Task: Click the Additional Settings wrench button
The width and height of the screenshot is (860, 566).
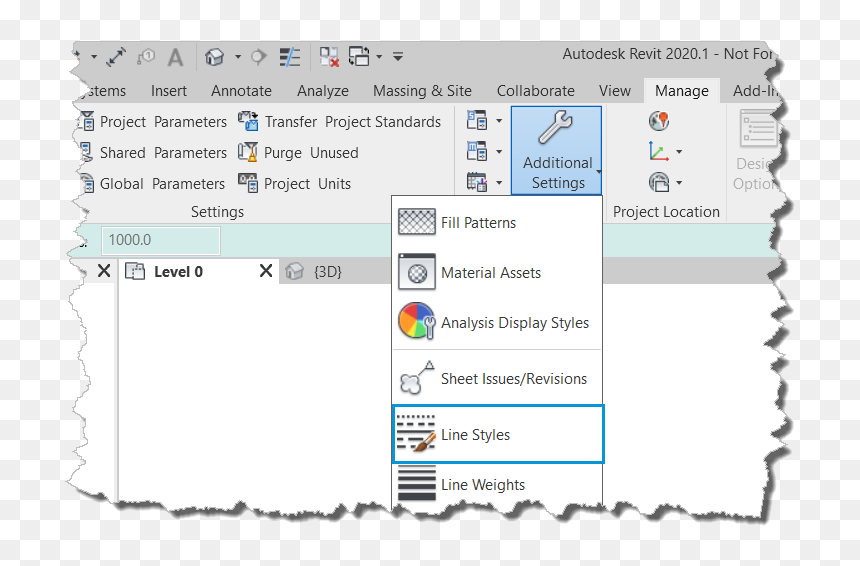Action: 557,150
